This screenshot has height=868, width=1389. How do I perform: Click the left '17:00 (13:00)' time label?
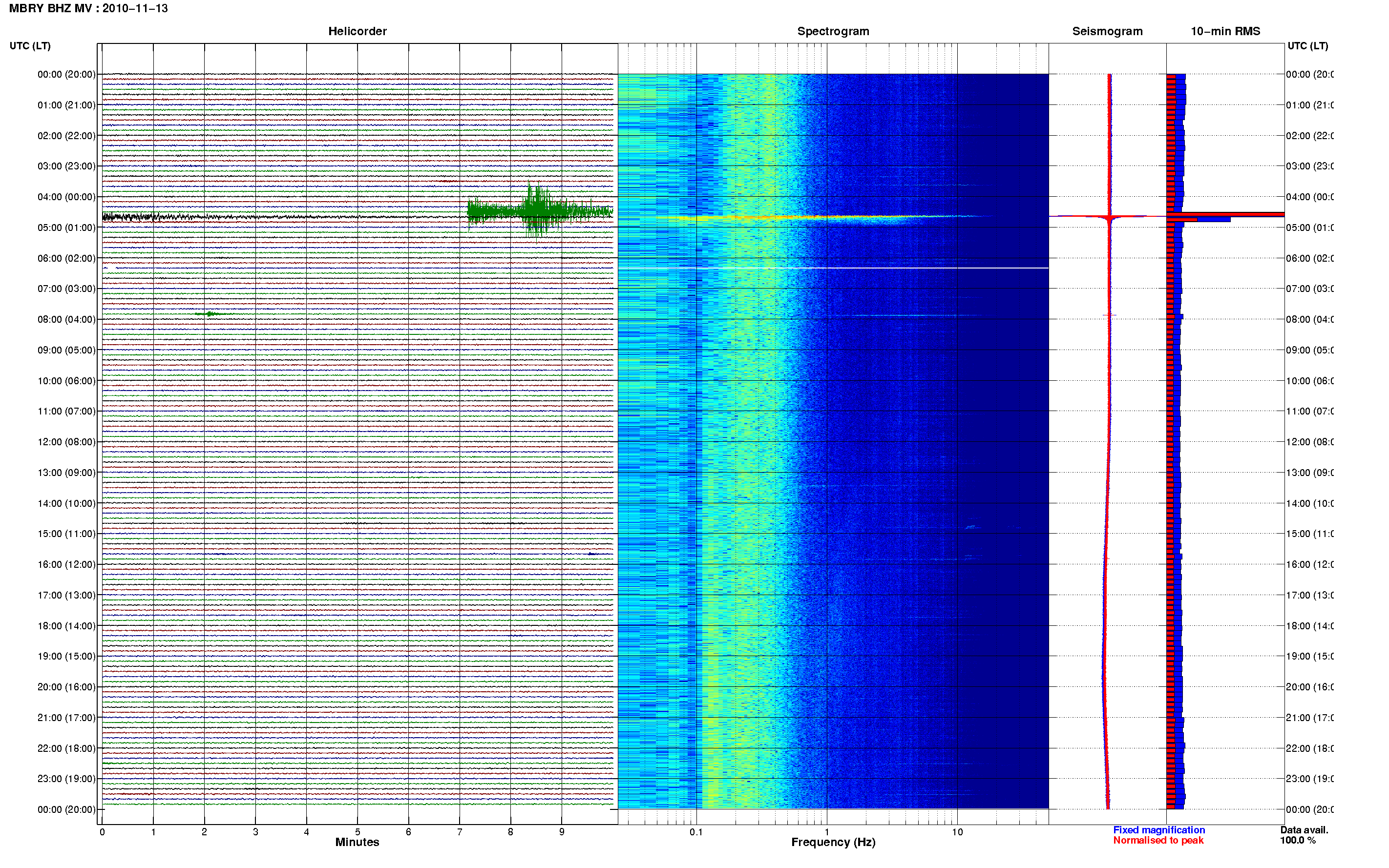(66, 595)
